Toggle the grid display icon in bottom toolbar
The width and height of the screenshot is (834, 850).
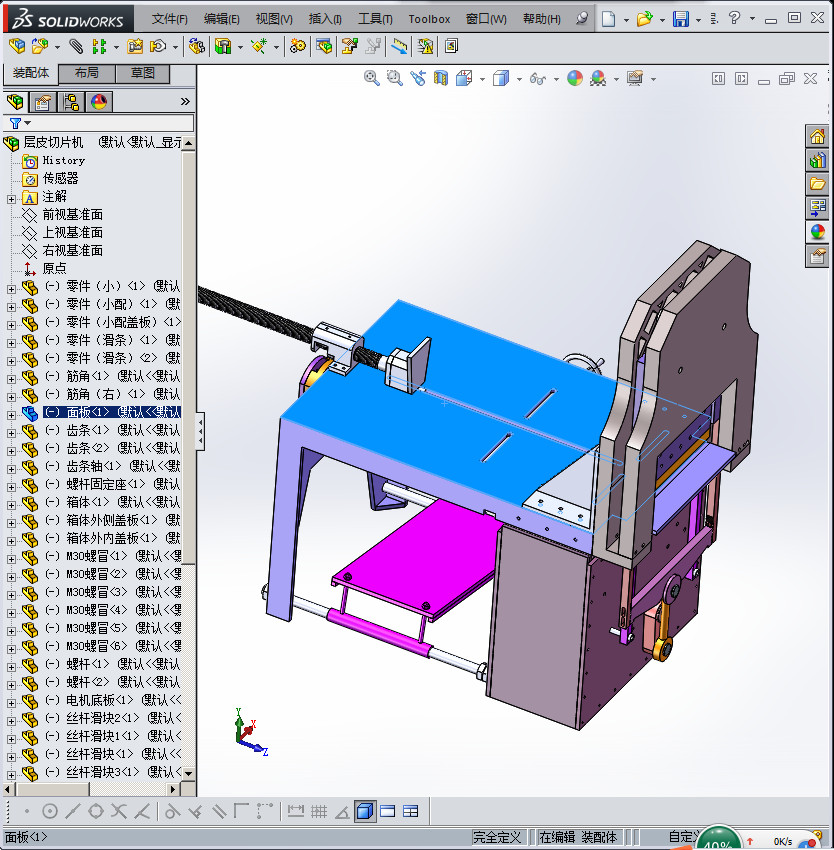click(x=319, y=812)
